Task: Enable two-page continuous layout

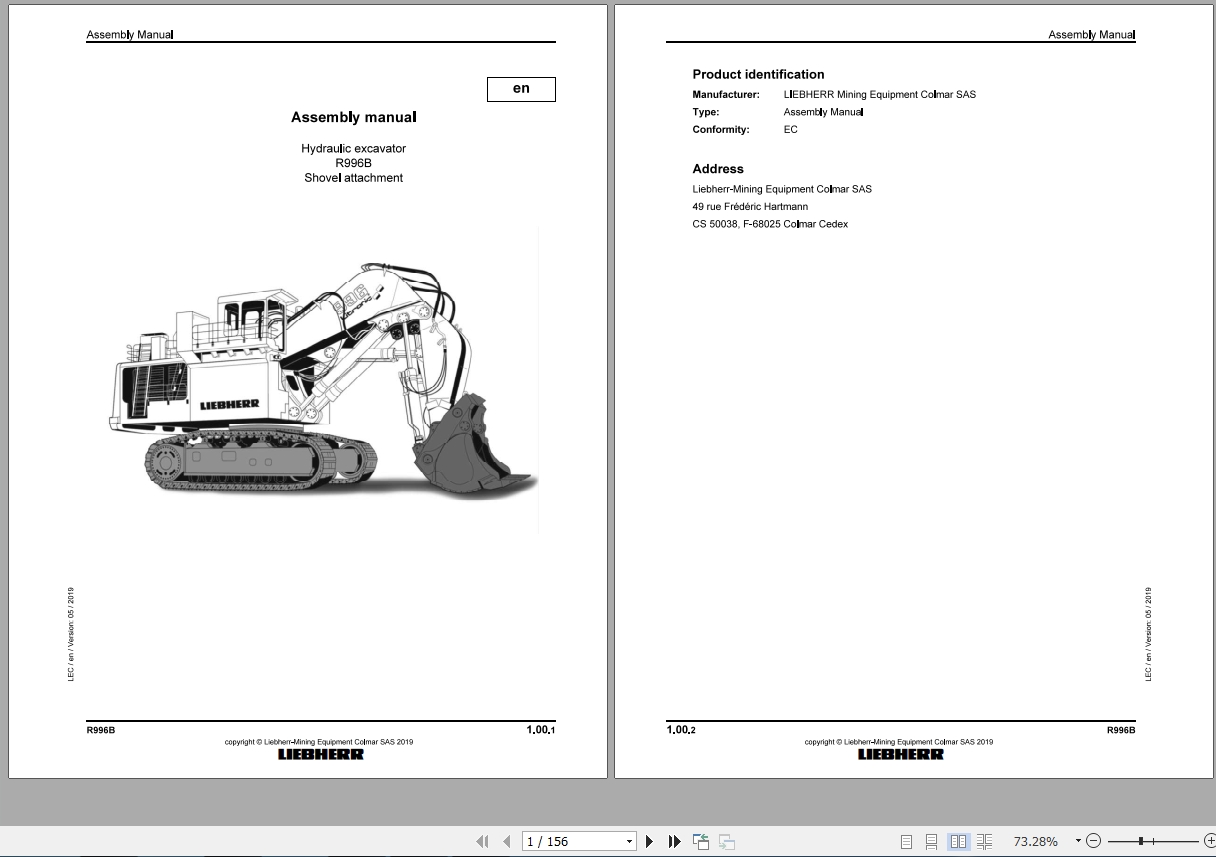Action: coord(985,841)
